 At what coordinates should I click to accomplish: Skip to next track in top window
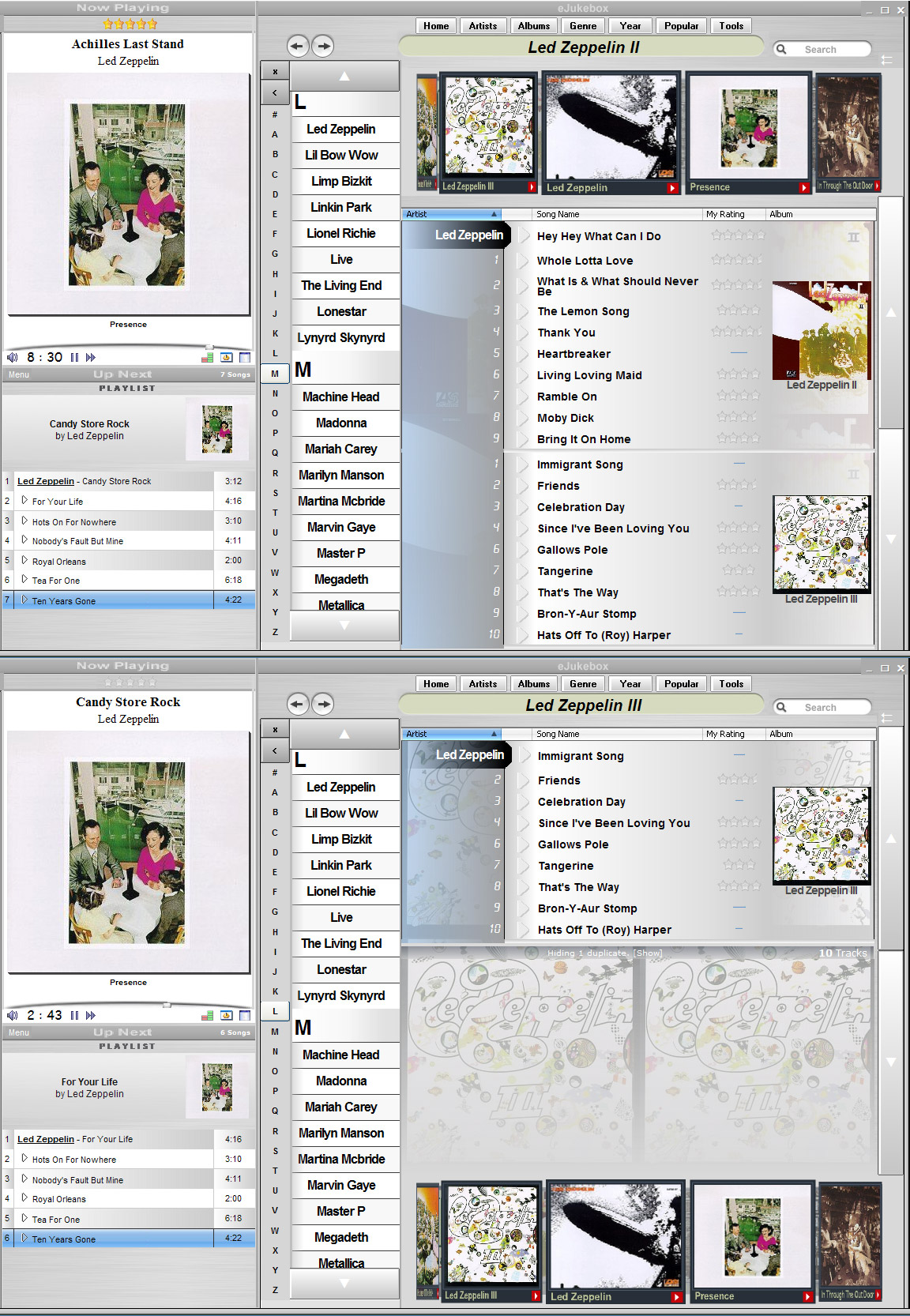(x=91, y=357)
